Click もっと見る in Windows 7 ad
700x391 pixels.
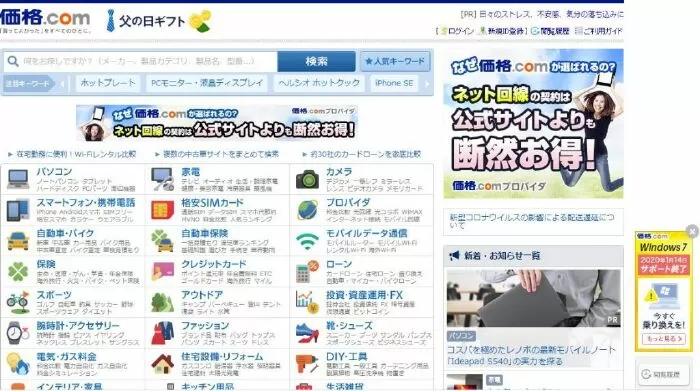coord(663,339)
